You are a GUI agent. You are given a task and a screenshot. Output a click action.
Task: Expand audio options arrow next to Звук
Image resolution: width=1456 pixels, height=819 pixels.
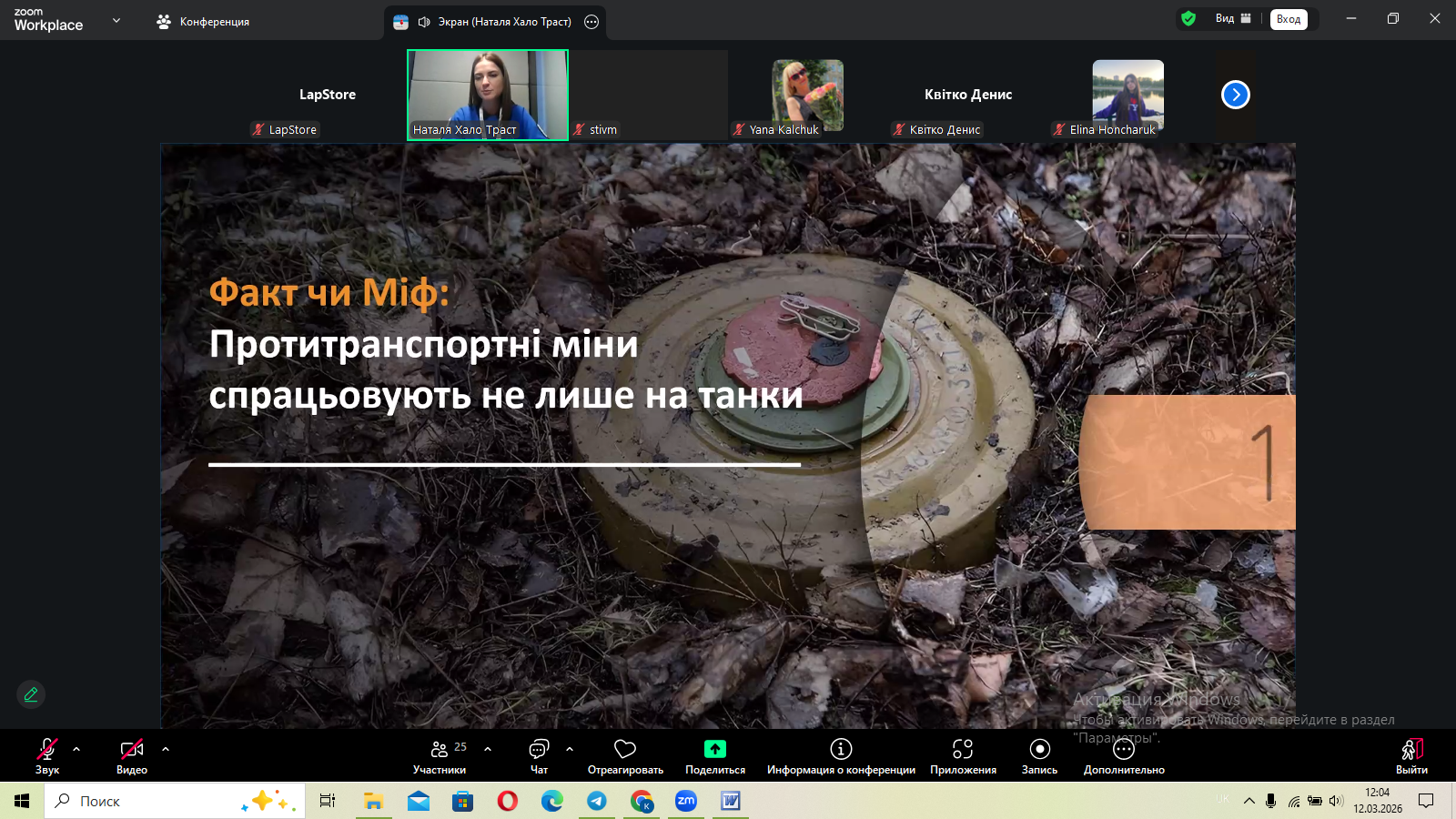pos(76,749)
